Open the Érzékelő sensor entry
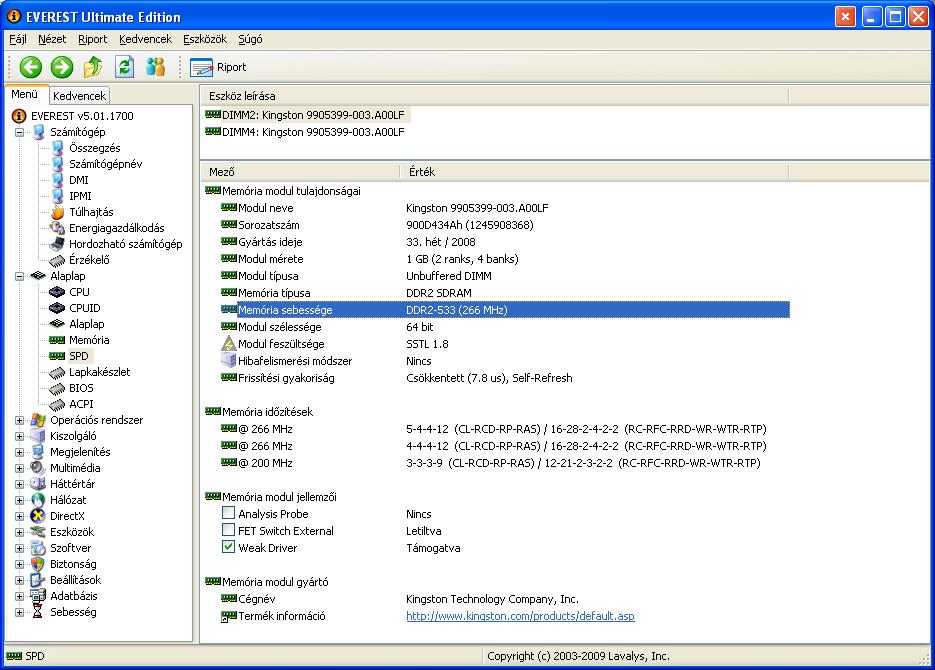935x670 pixels. click(x=89, y=260)
